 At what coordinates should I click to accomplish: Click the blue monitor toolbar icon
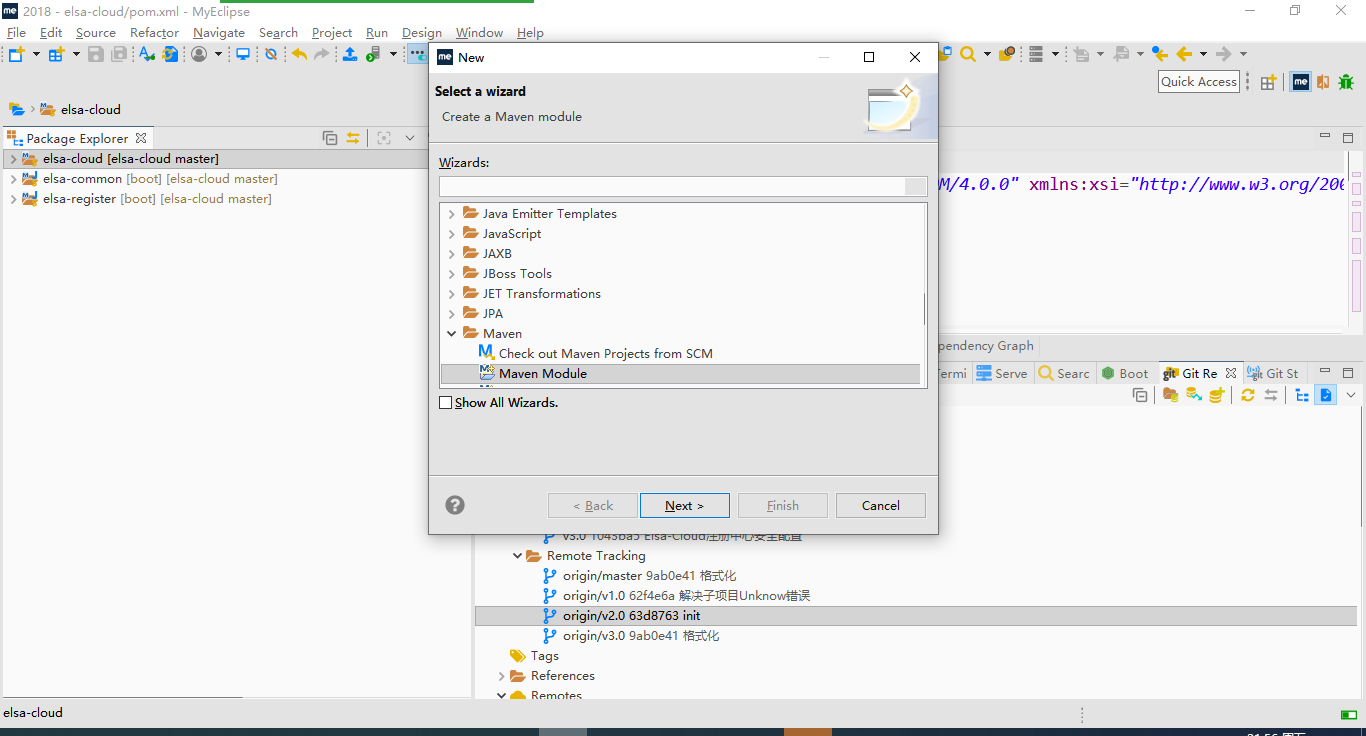pos(242,54)
